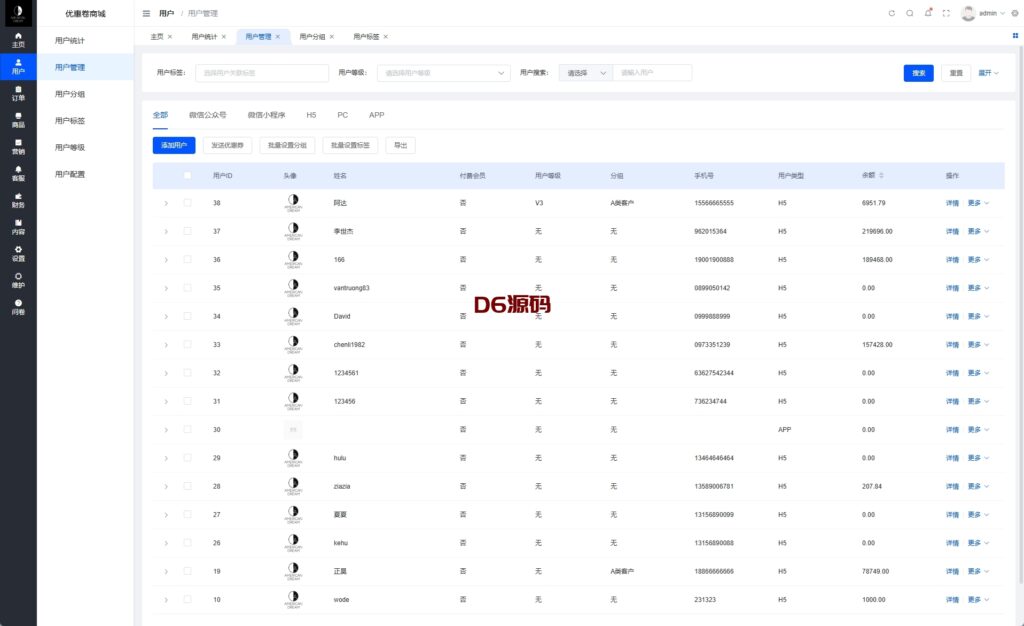This screenshot has width=1024, height=626.
Task: Open the tab grid icon at far right
Action: pyautogui.click(x=1015, y=36)
